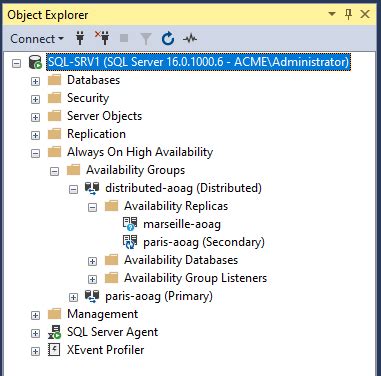Click the Connect Object Explorer plug icon
Image resolution: width=381 pixels, height=376 pixels.
coord(80,39)
